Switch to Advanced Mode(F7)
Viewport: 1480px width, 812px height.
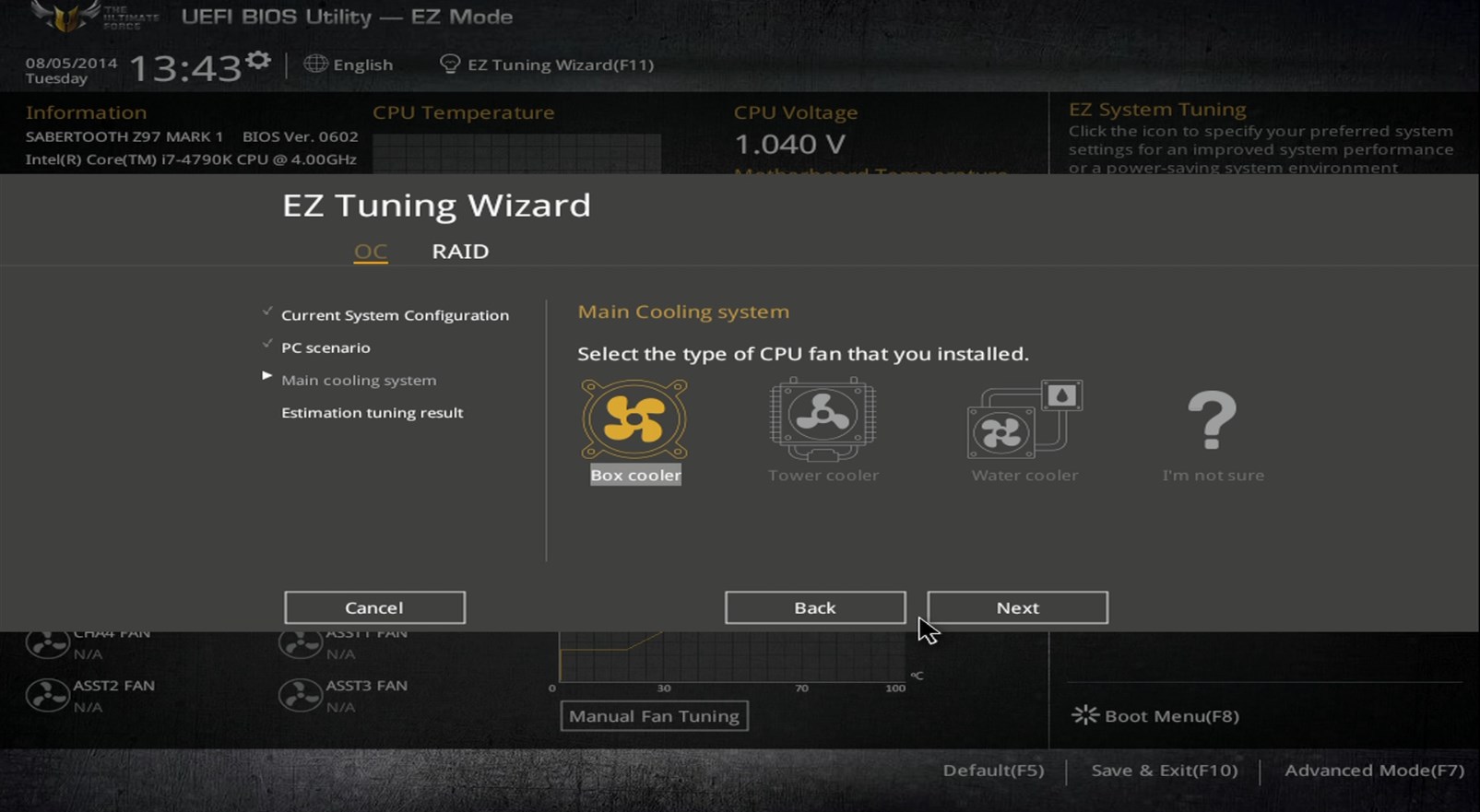coord(1374,771)
